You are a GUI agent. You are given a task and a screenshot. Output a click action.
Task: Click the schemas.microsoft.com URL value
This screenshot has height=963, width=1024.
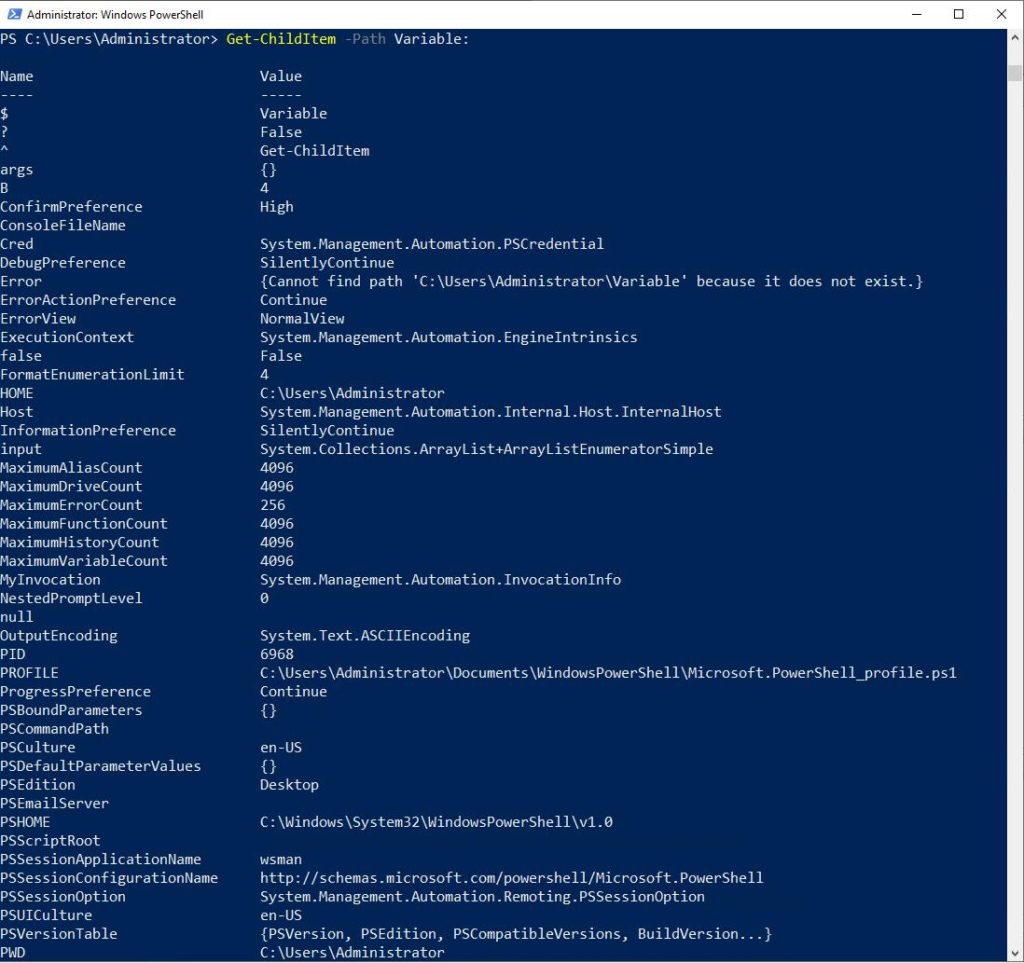coord(511,878)
